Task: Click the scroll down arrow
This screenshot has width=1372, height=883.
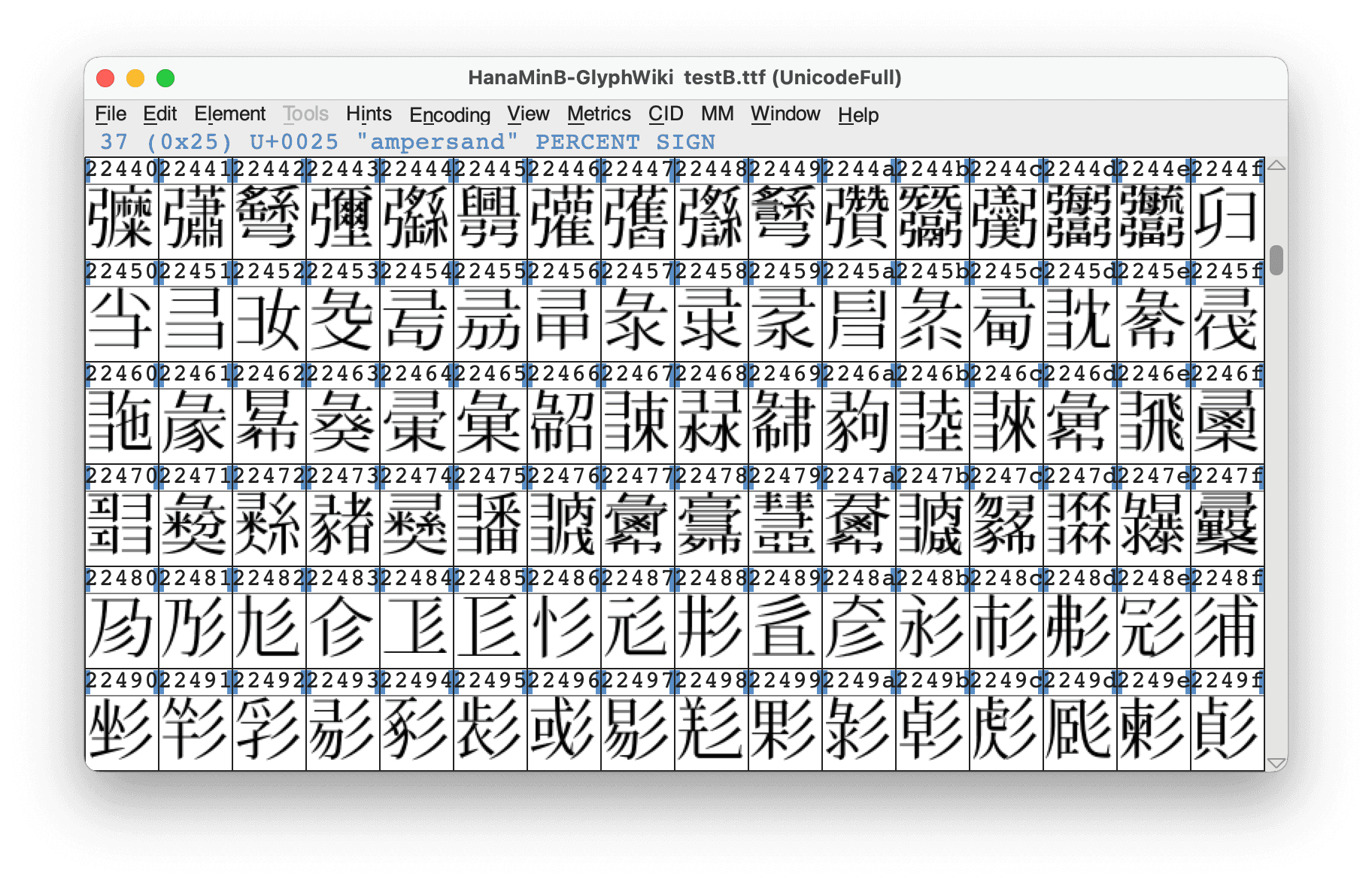Action: (1276, 763)
